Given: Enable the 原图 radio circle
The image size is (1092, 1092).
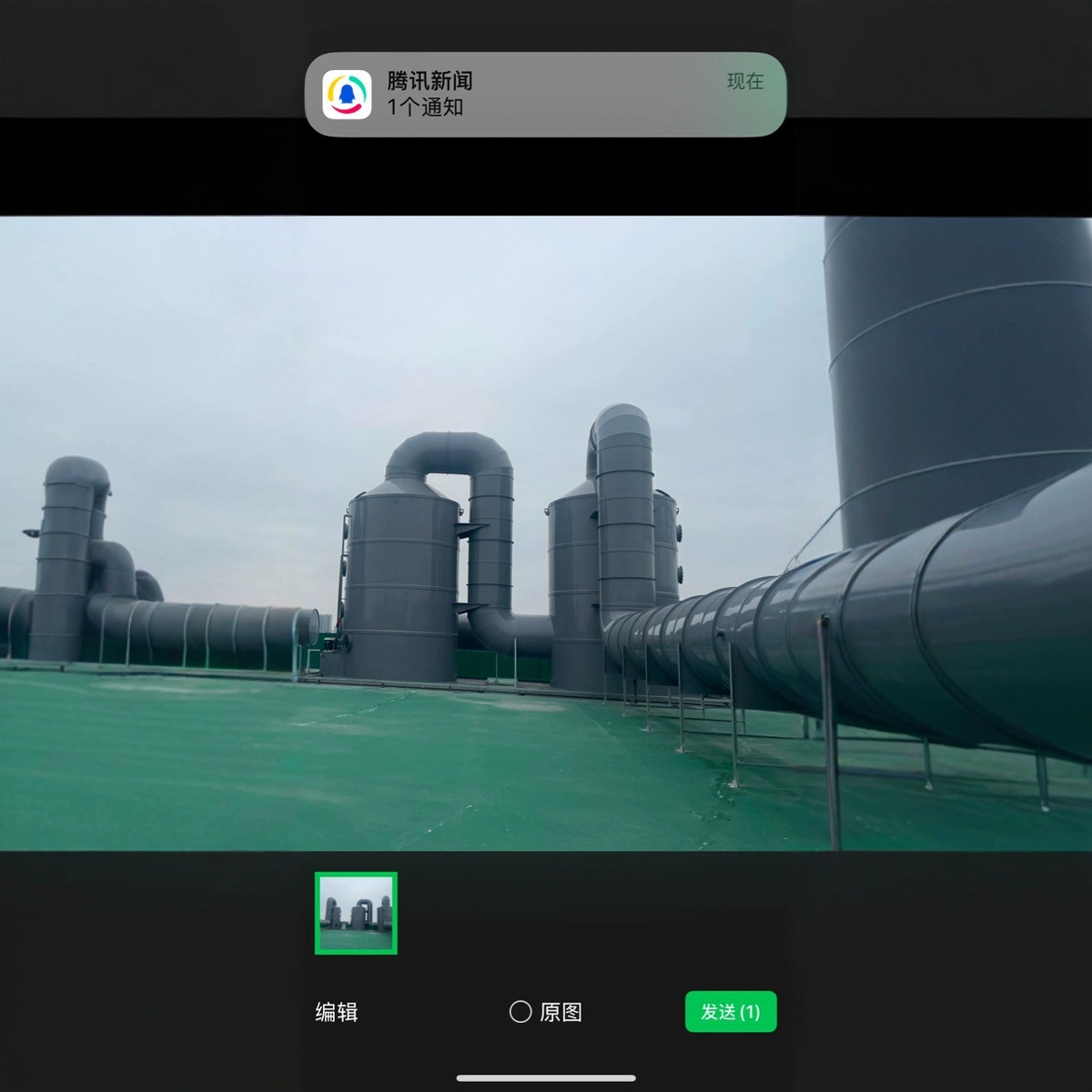Looking at the screenshot, I should click(x=521, y=1012).
